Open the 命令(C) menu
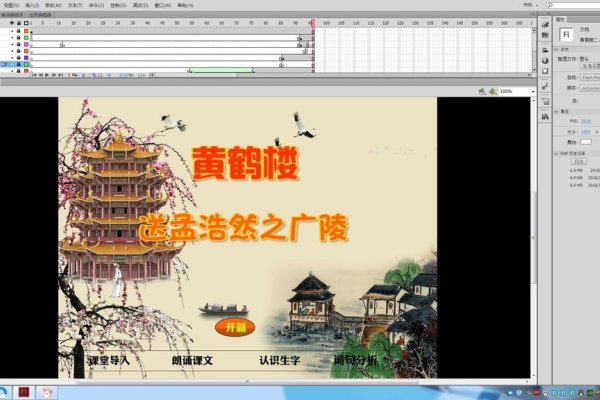600x400 pixels. click(96, 5)
